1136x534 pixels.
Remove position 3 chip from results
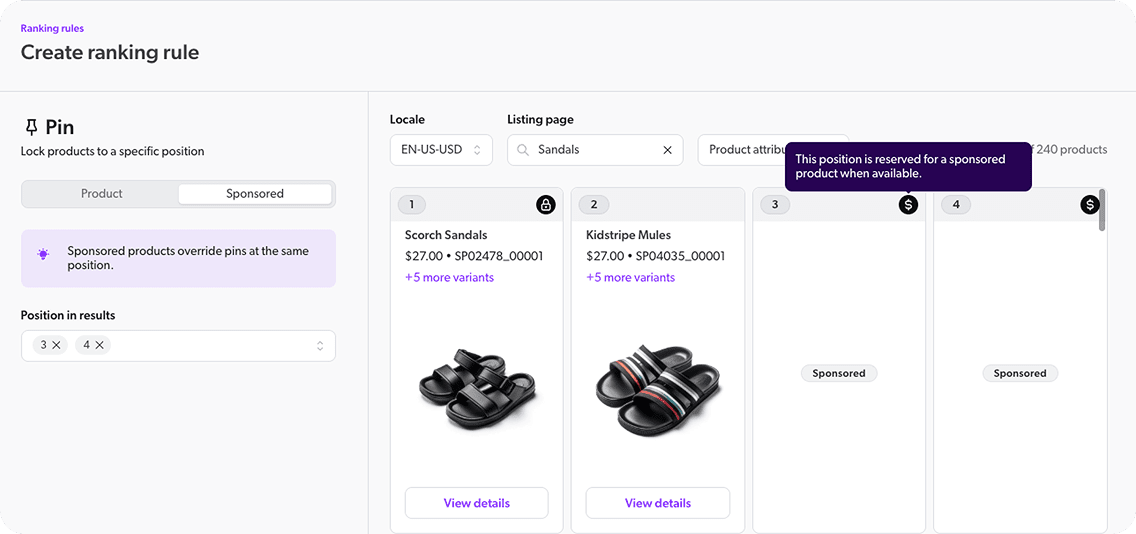point(57,345)
